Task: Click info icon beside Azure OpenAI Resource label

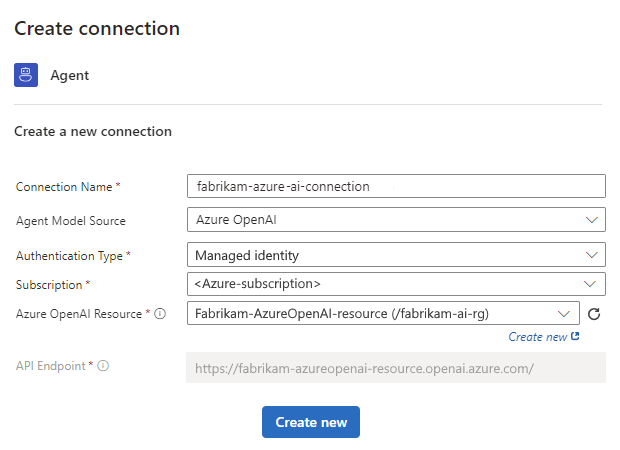Action: point(161,314)
